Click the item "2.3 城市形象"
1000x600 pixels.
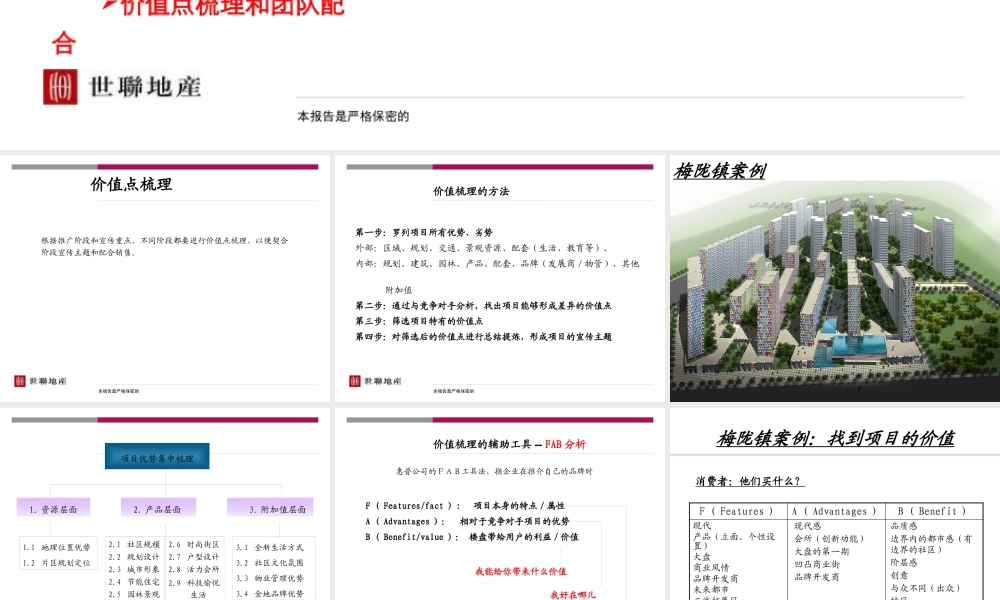(x=134, y=569)
